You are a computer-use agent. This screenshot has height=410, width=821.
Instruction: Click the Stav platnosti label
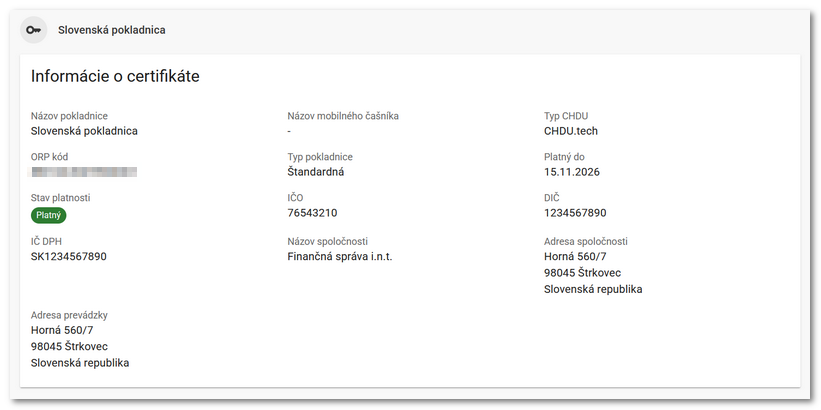(60, 197)
